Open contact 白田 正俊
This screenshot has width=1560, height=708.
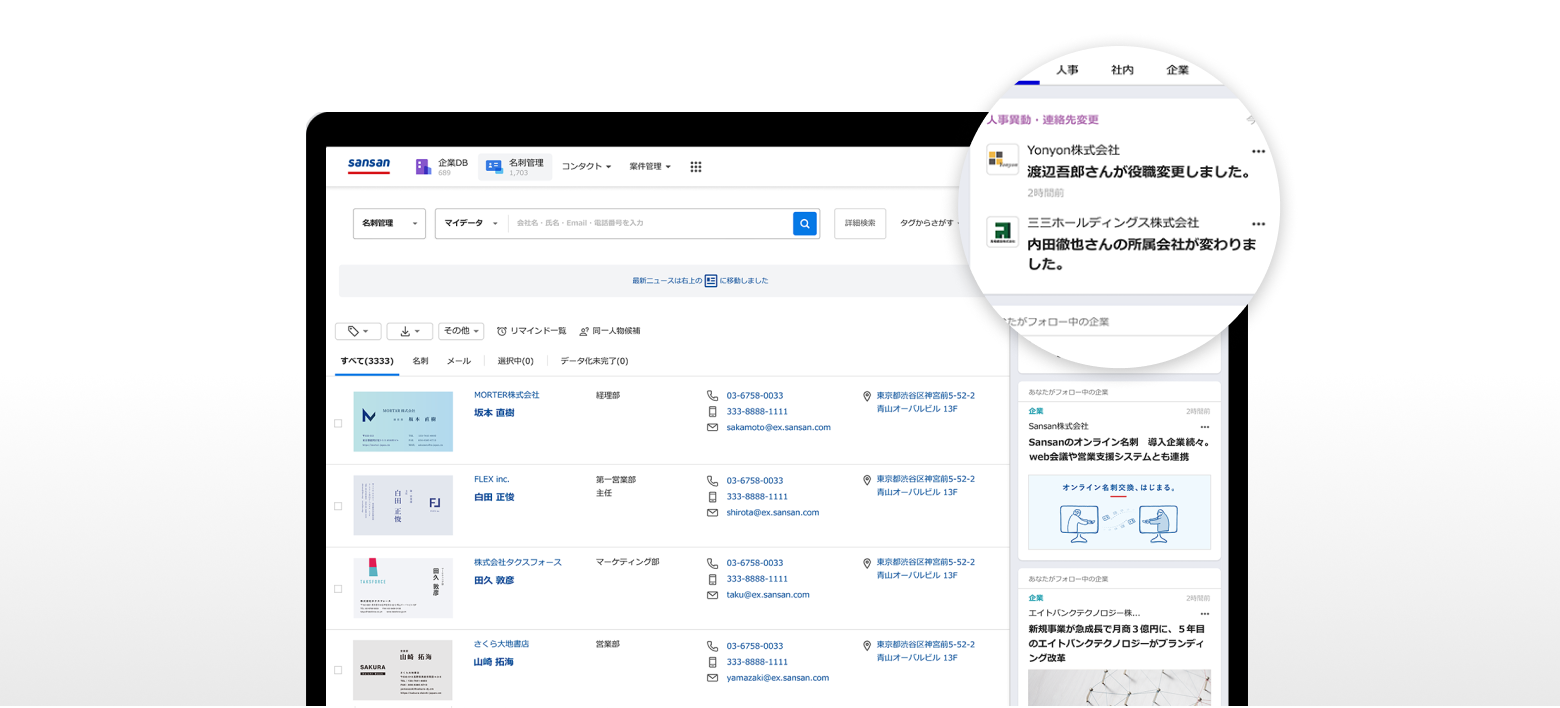tap(494, 497)
